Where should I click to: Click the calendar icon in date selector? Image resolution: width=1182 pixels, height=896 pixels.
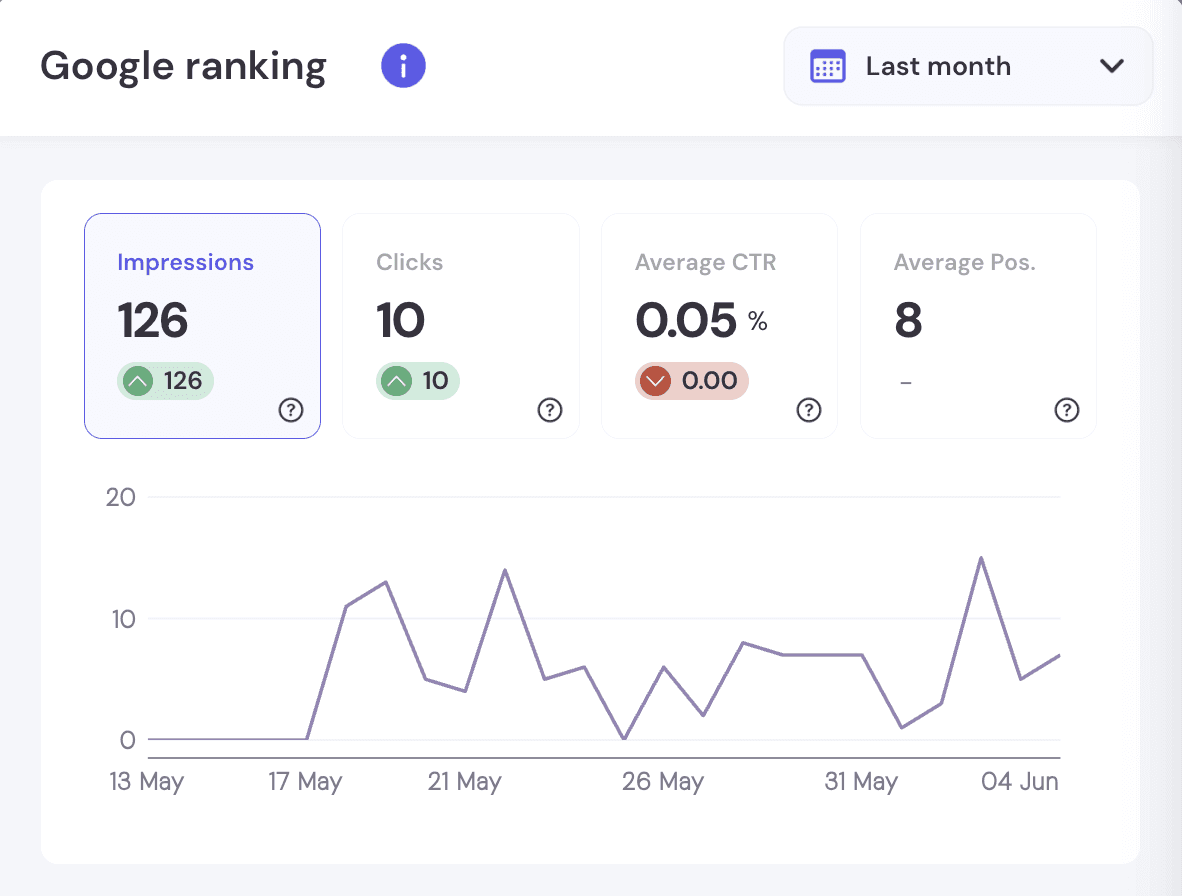[828, 66]
